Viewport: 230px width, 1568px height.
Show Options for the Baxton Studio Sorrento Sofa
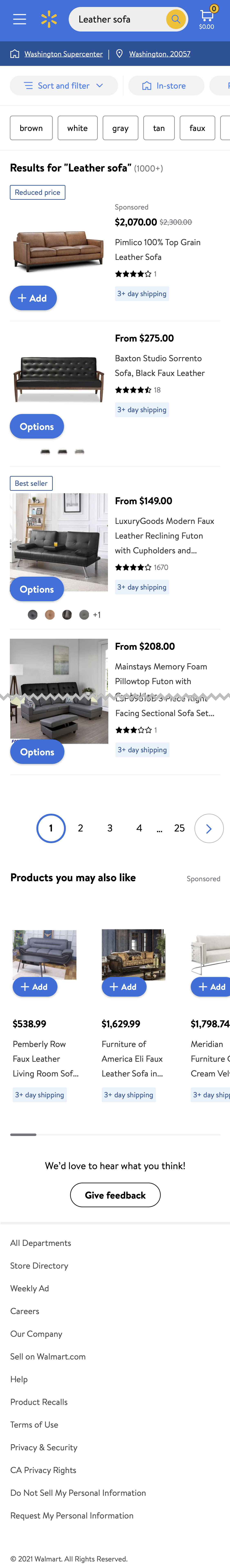37,426
